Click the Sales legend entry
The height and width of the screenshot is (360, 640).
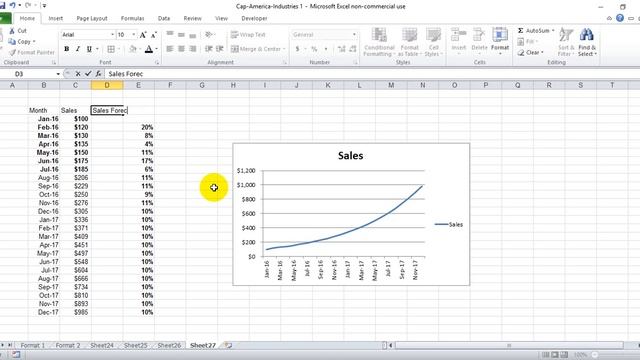pos(449,224)
